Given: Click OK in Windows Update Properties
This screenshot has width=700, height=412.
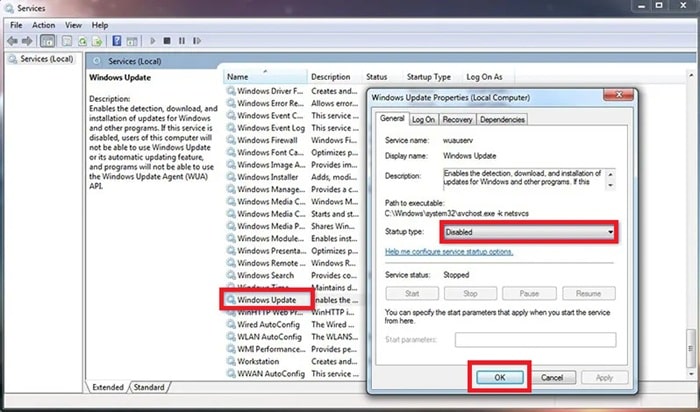Looking at the screenshot, I should (x=500, y=378).
